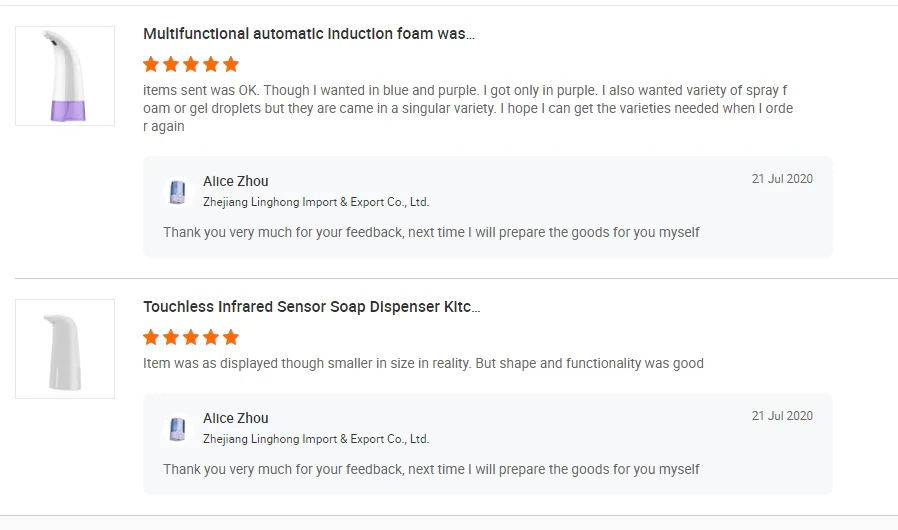
Task: Select the Alice Zhou name in second reply
Action: coord(236,418)
